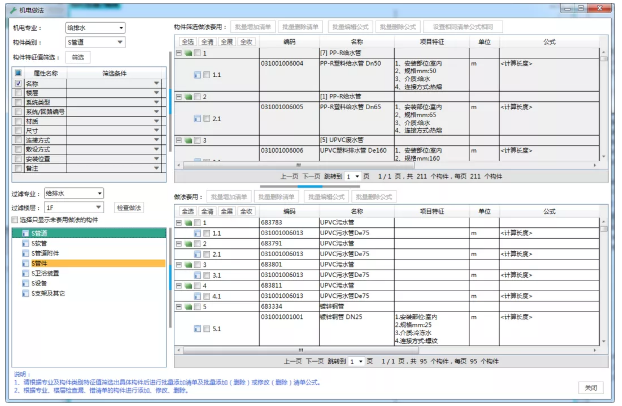622x406 pixels.
Task: Click 下一页 under the upper table
Action: (311, 176)
